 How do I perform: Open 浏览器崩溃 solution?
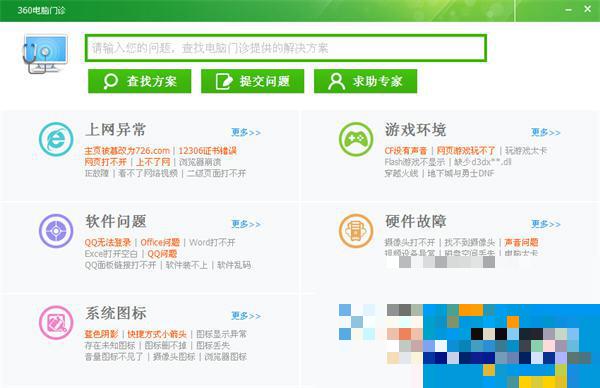point(200,162)
